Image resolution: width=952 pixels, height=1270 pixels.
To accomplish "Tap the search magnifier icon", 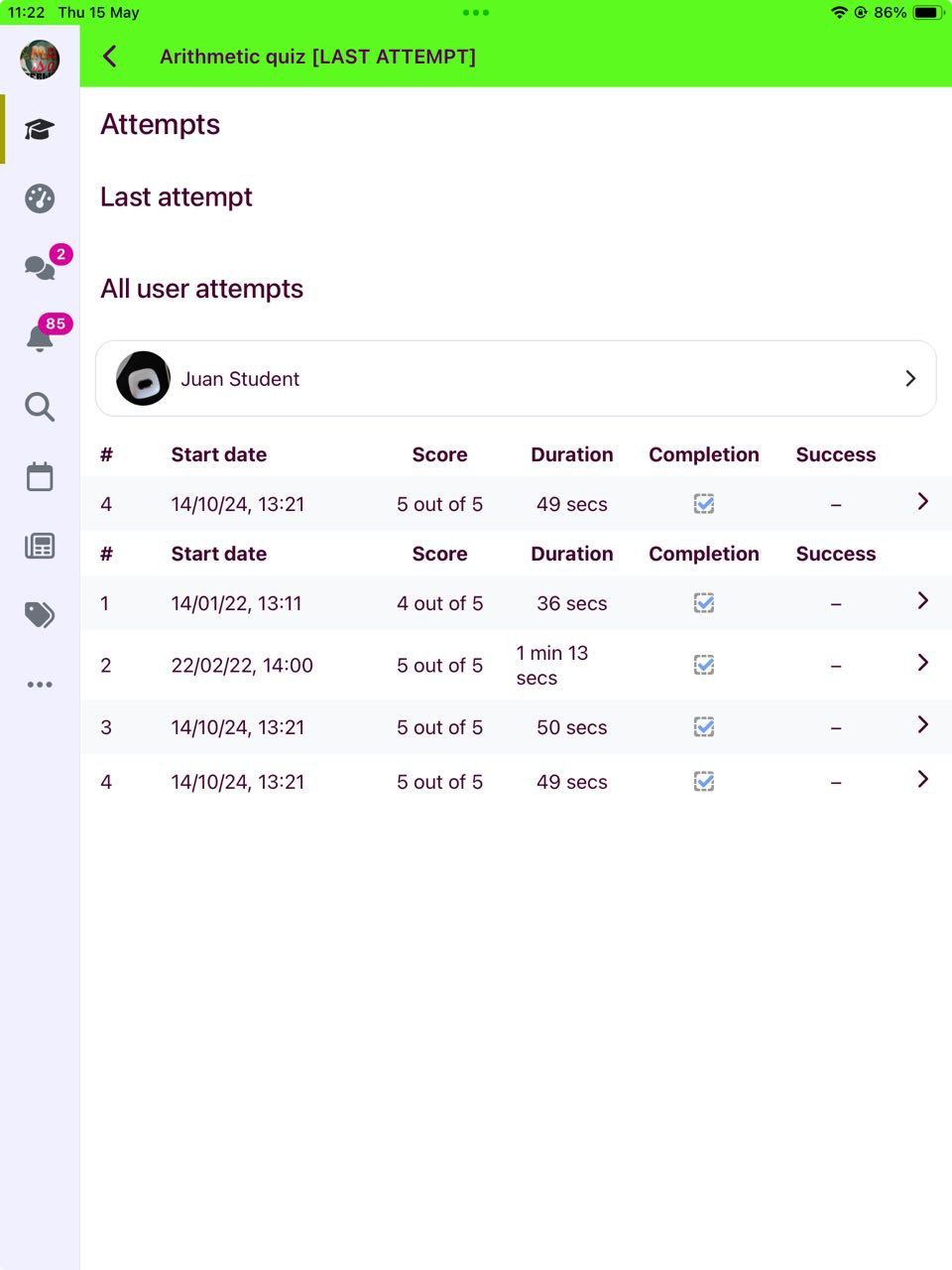I will (x=40, y=407).
